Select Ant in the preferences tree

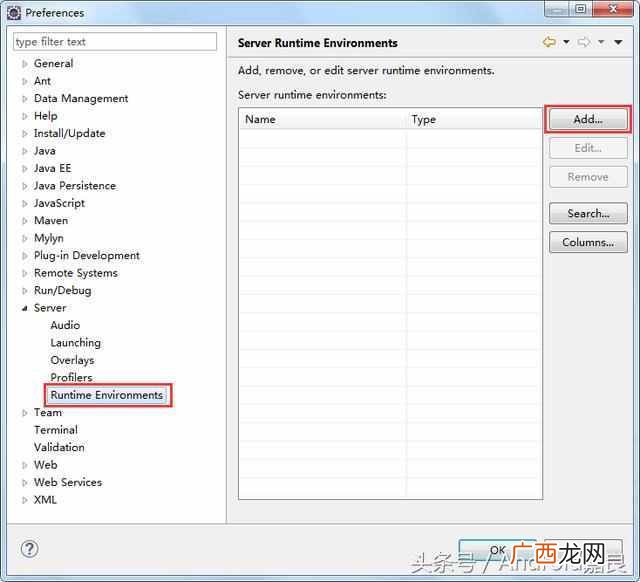(x=42, y=81)
